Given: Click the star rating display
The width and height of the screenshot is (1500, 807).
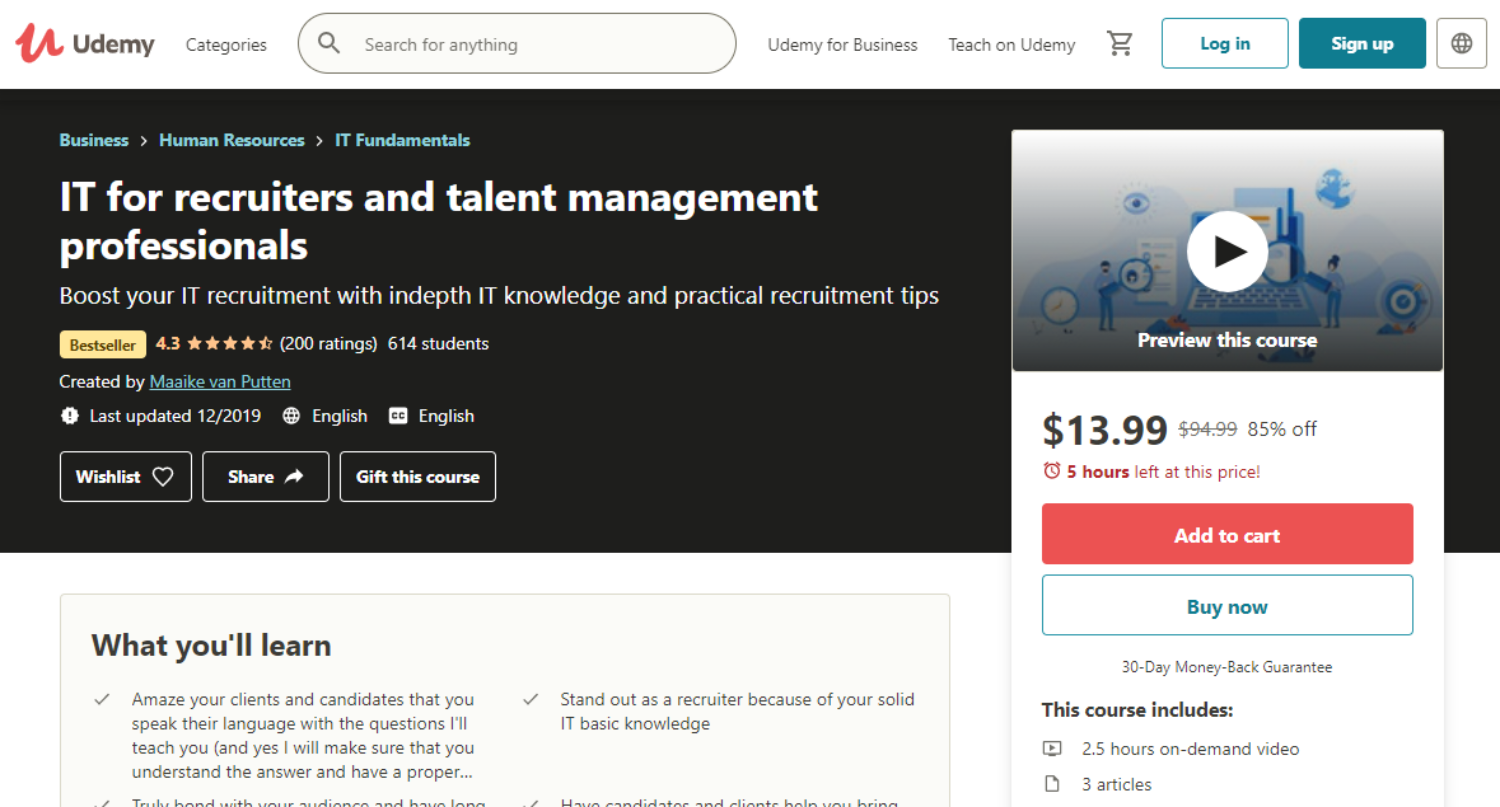Looking at the screenshot, I should (229, 344).
